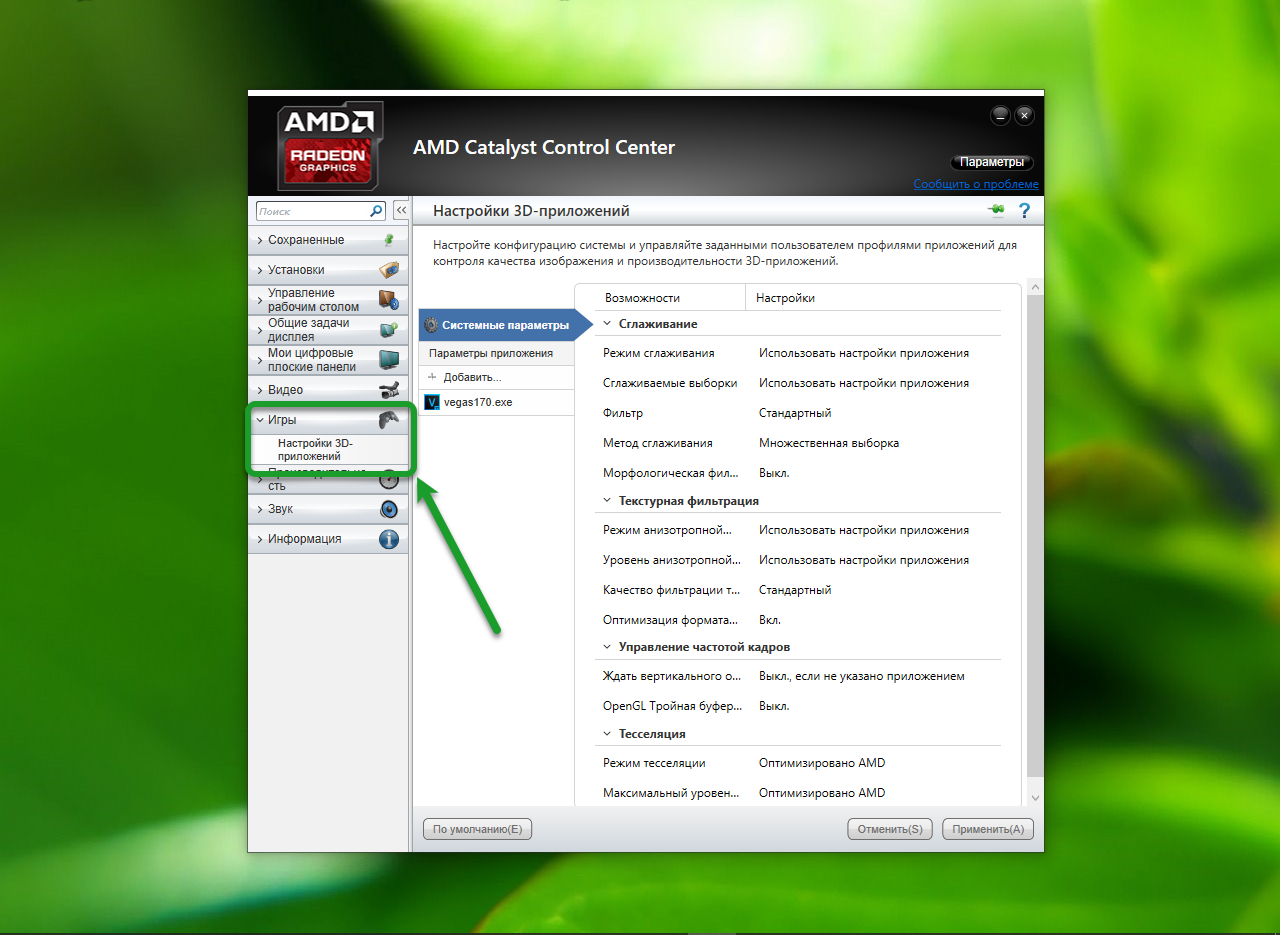Click the gear icon beside Системные параметры

click(x=431, y=325)
